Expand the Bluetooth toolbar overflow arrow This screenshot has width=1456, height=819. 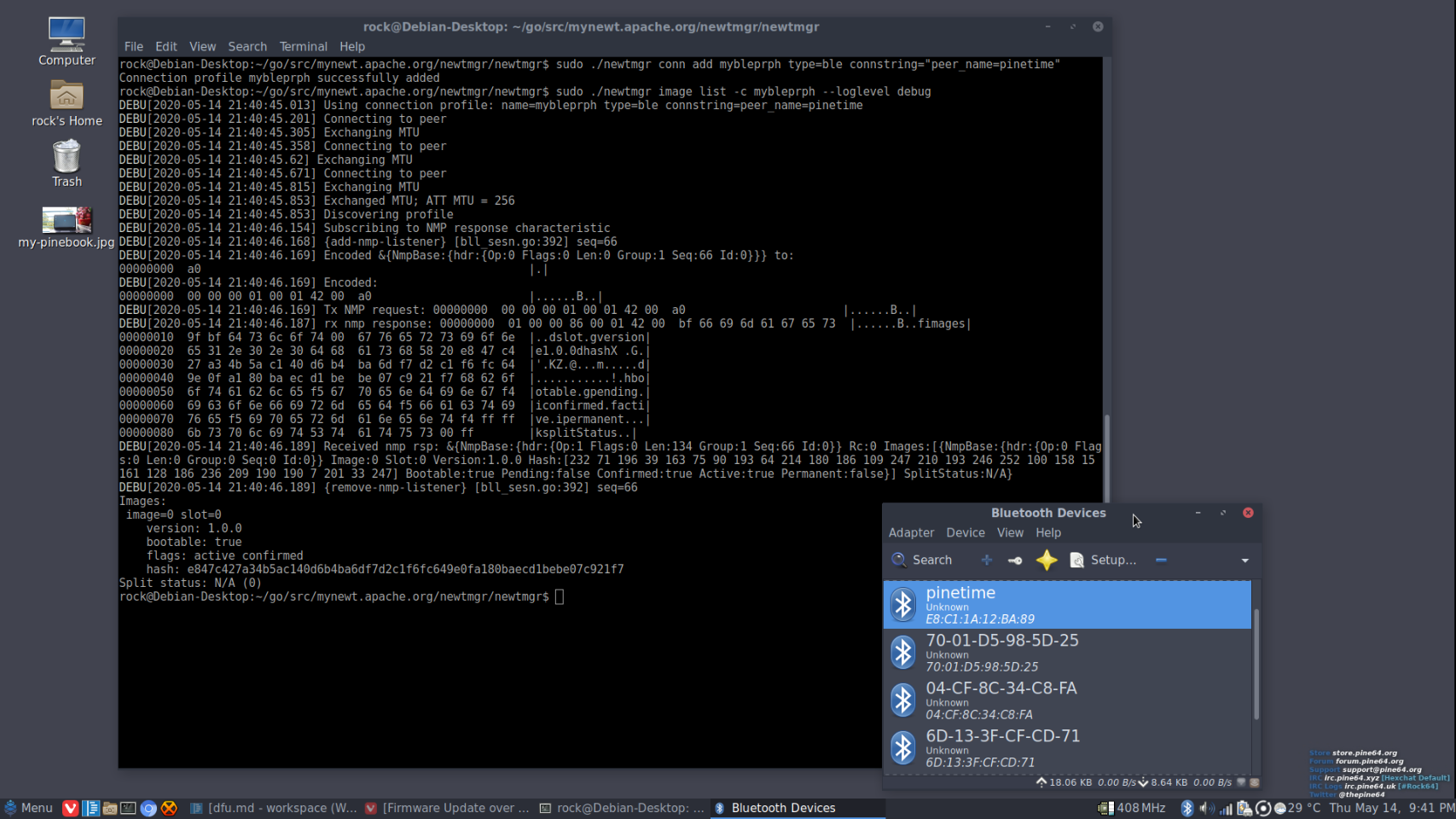(1244, 561)
